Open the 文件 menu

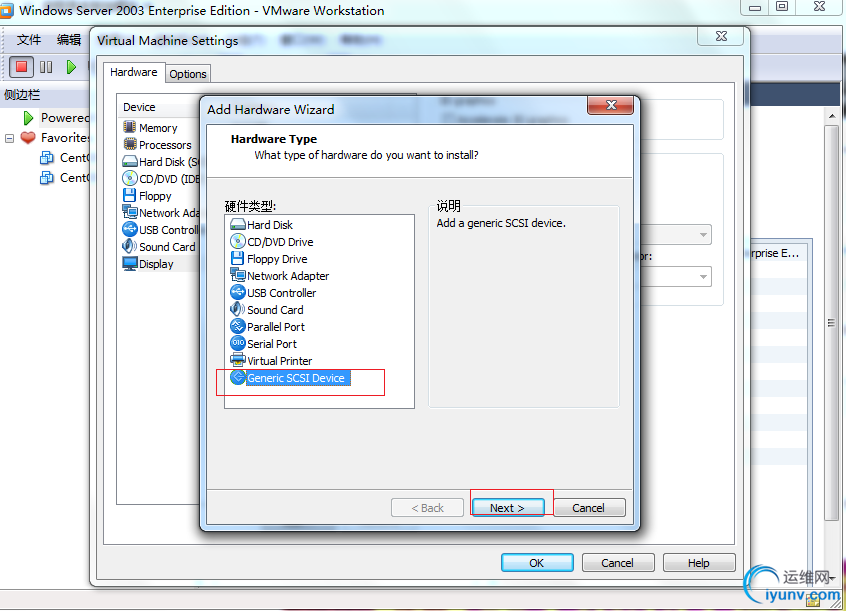pos(29,40)
